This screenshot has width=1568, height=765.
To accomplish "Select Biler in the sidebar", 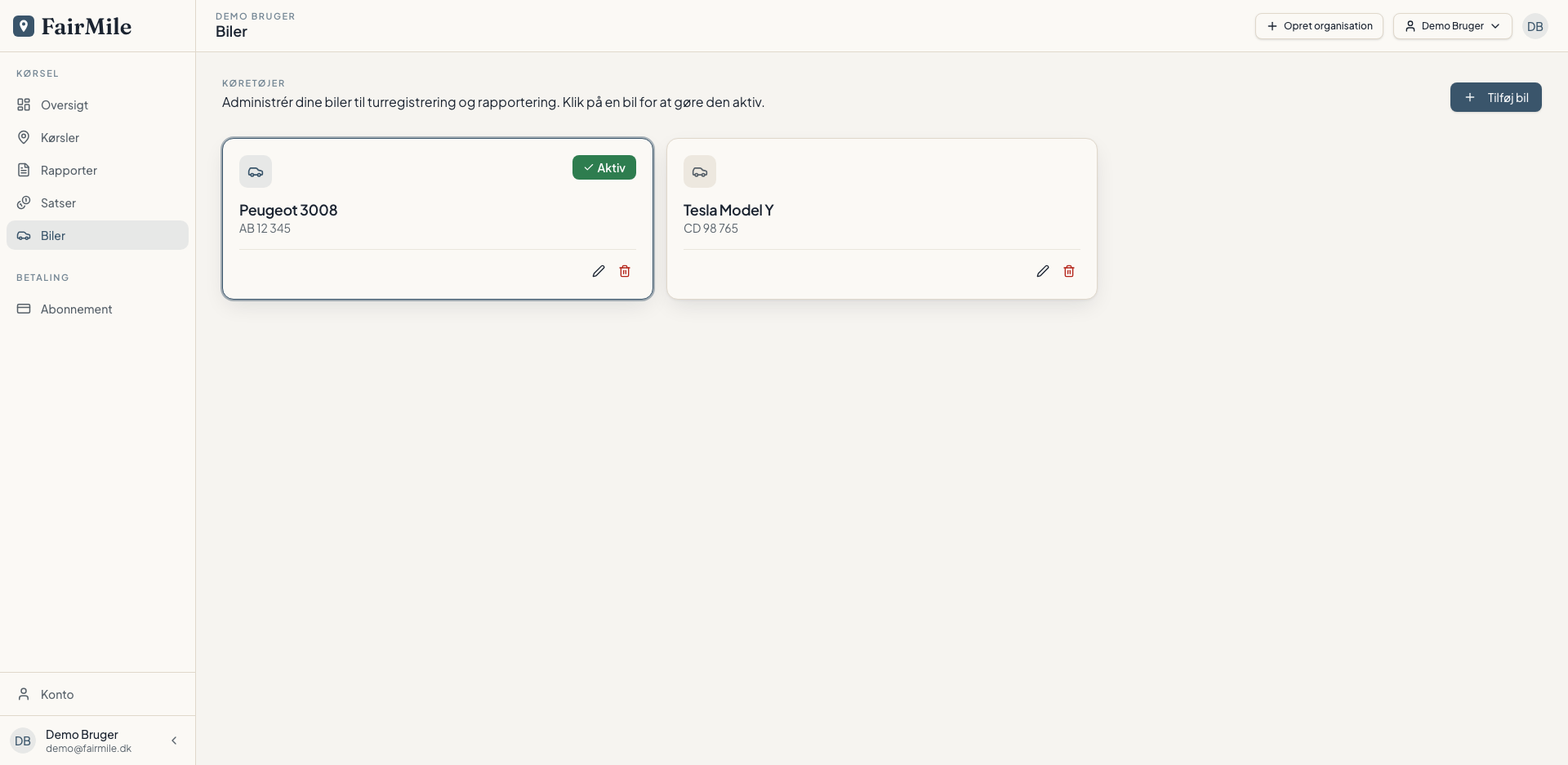I will (x=97, y=235).
